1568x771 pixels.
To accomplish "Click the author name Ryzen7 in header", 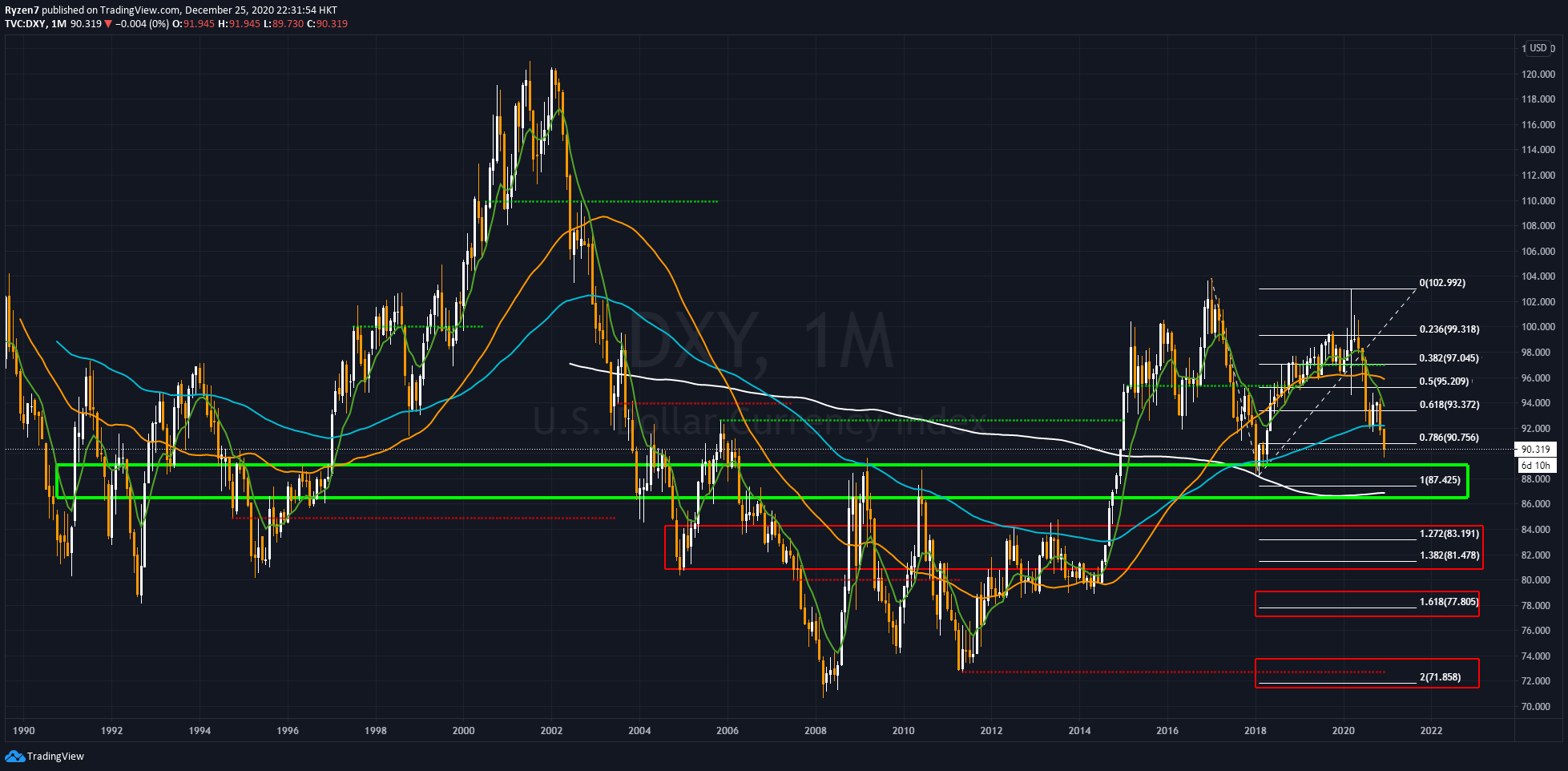I will pyautogui.click(x=22, y=10).
